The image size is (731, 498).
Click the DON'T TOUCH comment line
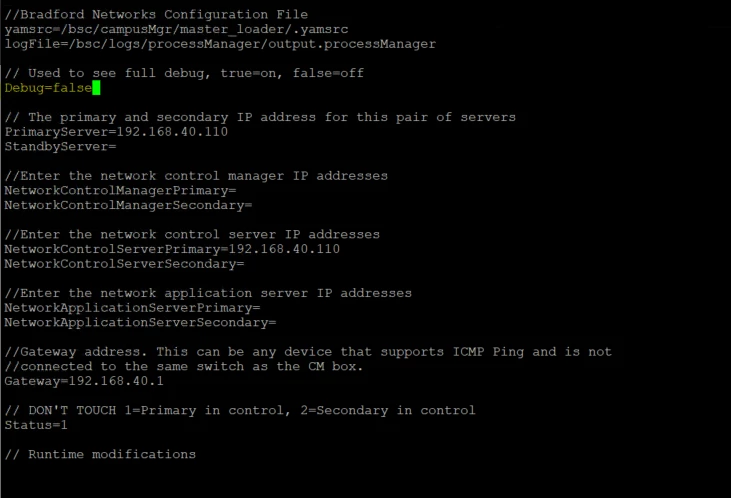tap(240, 410)
